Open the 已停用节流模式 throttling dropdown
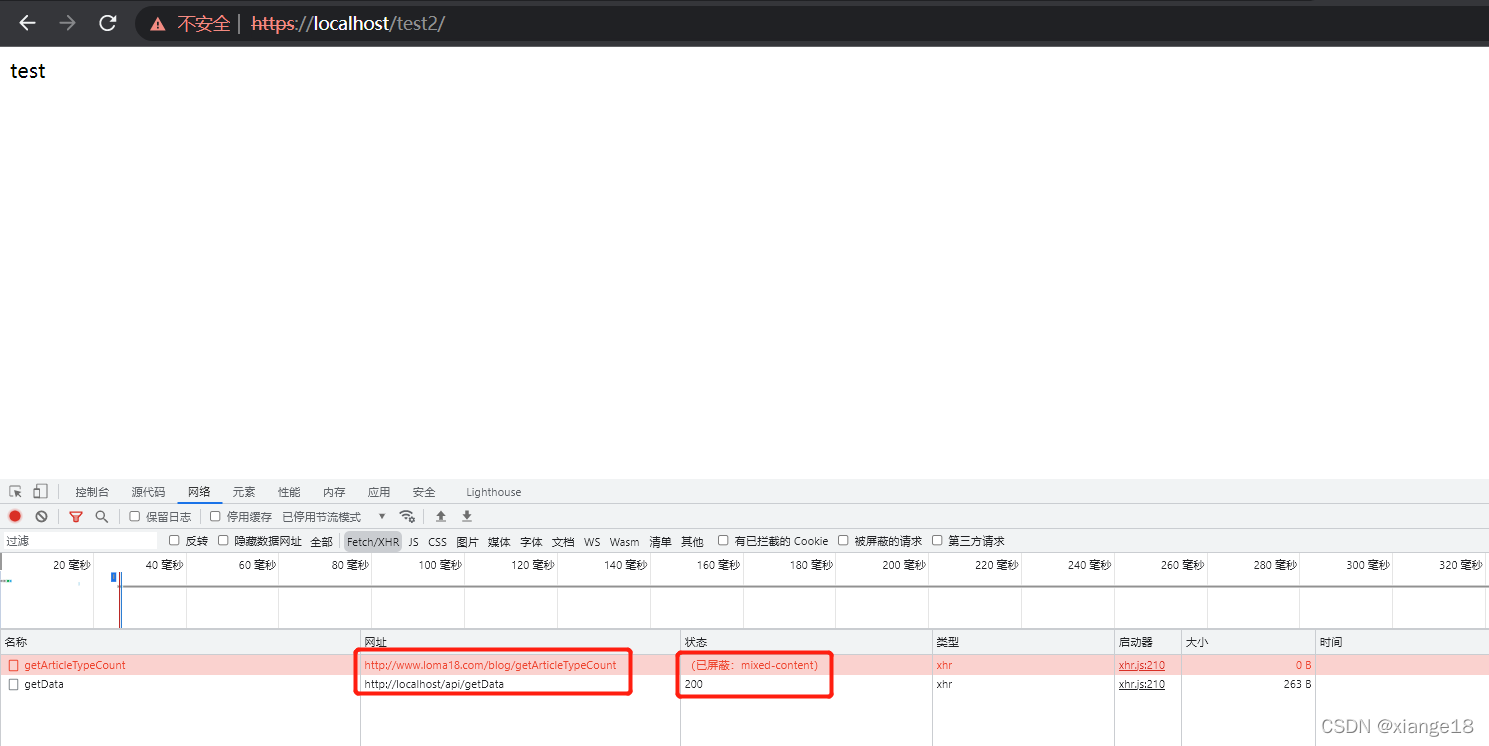1489x746 pixels. (x=334, y=517)
